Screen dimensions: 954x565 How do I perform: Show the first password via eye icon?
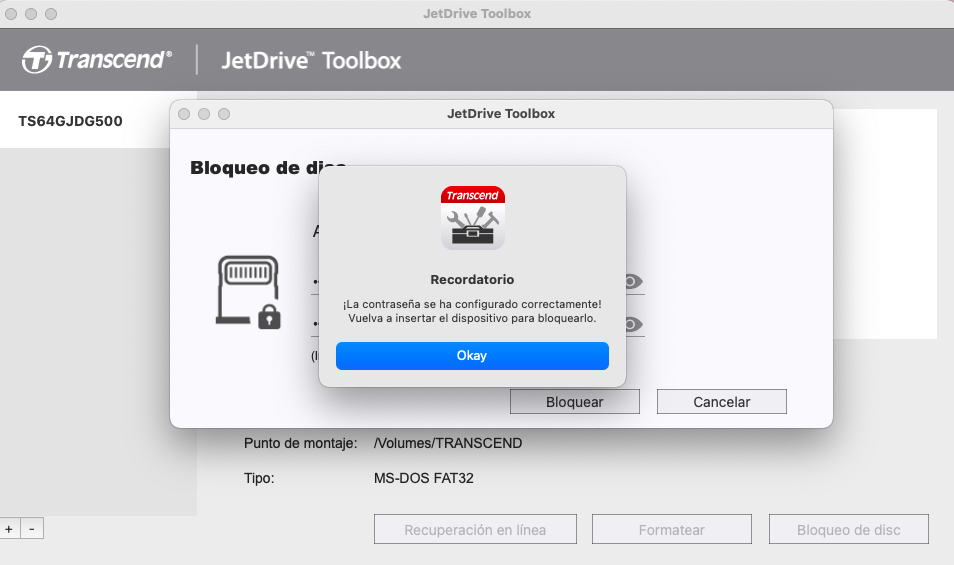point(633,282)
